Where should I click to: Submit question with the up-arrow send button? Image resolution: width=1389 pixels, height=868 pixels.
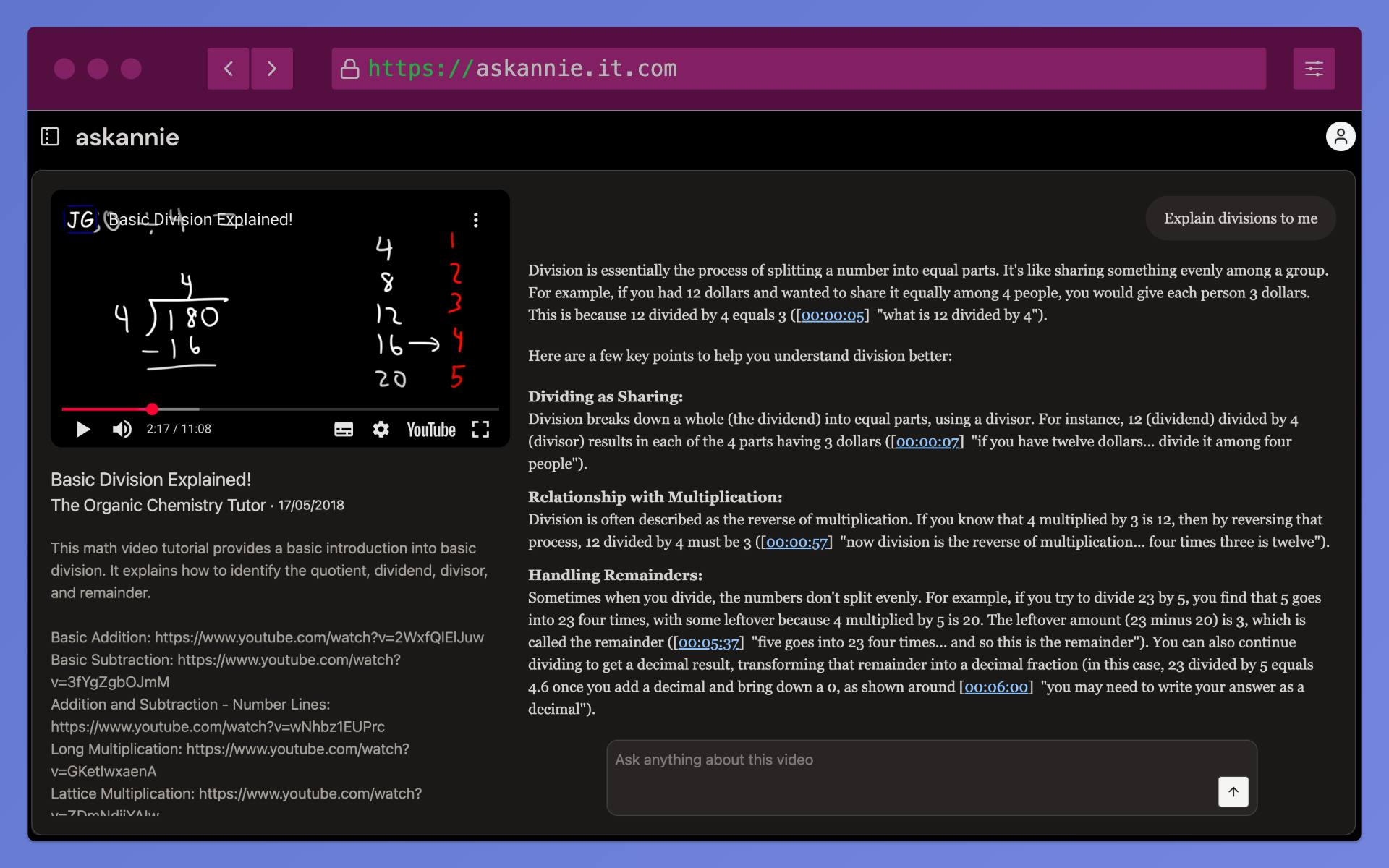1233,791
